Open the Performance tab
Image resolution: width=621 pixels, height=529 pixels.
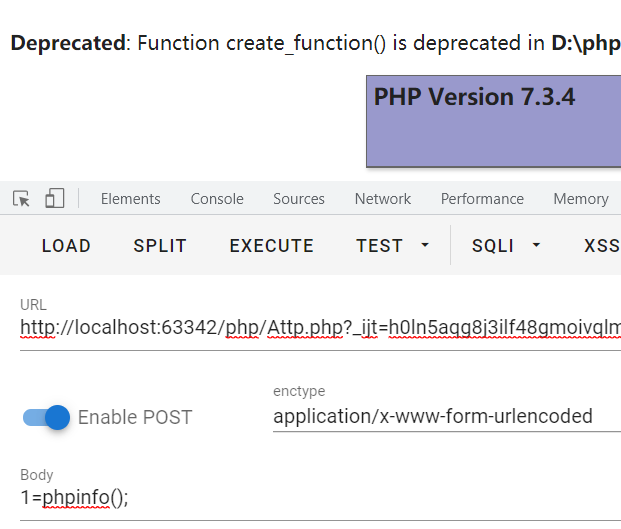[482, 199]
